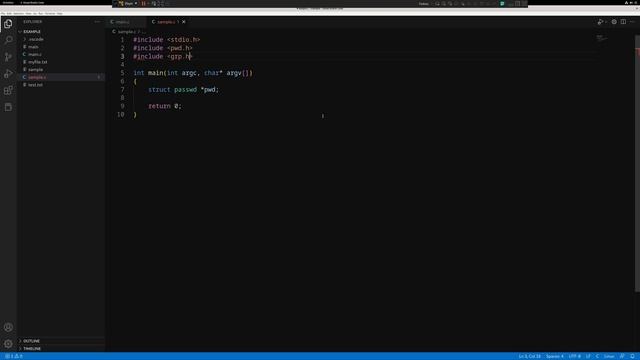
Task: Open the Source Control view
Action: coord(8,57)
